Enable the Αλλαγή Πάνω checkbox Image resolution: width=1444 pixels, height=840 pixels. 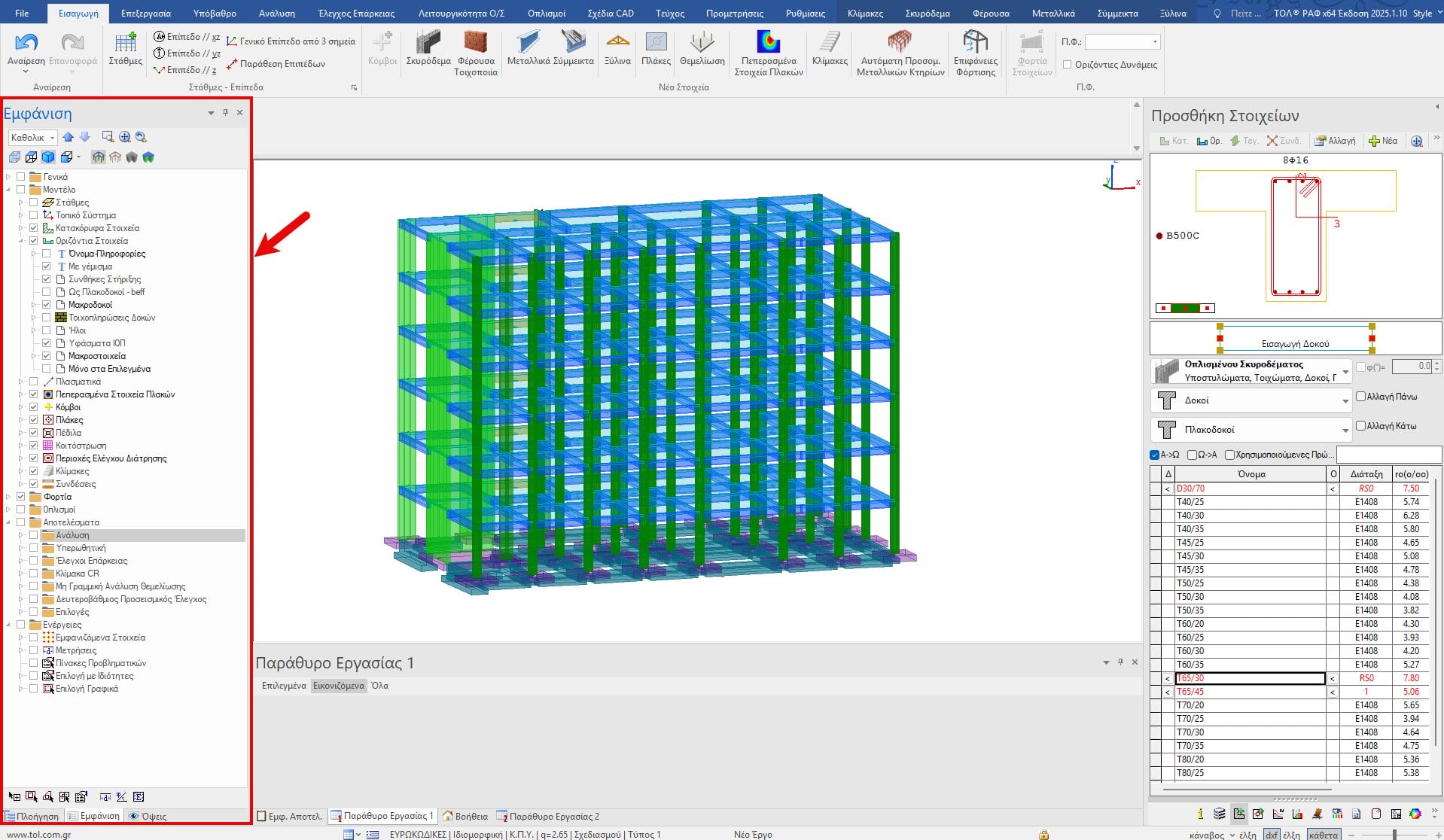(x=1360, y=397)
